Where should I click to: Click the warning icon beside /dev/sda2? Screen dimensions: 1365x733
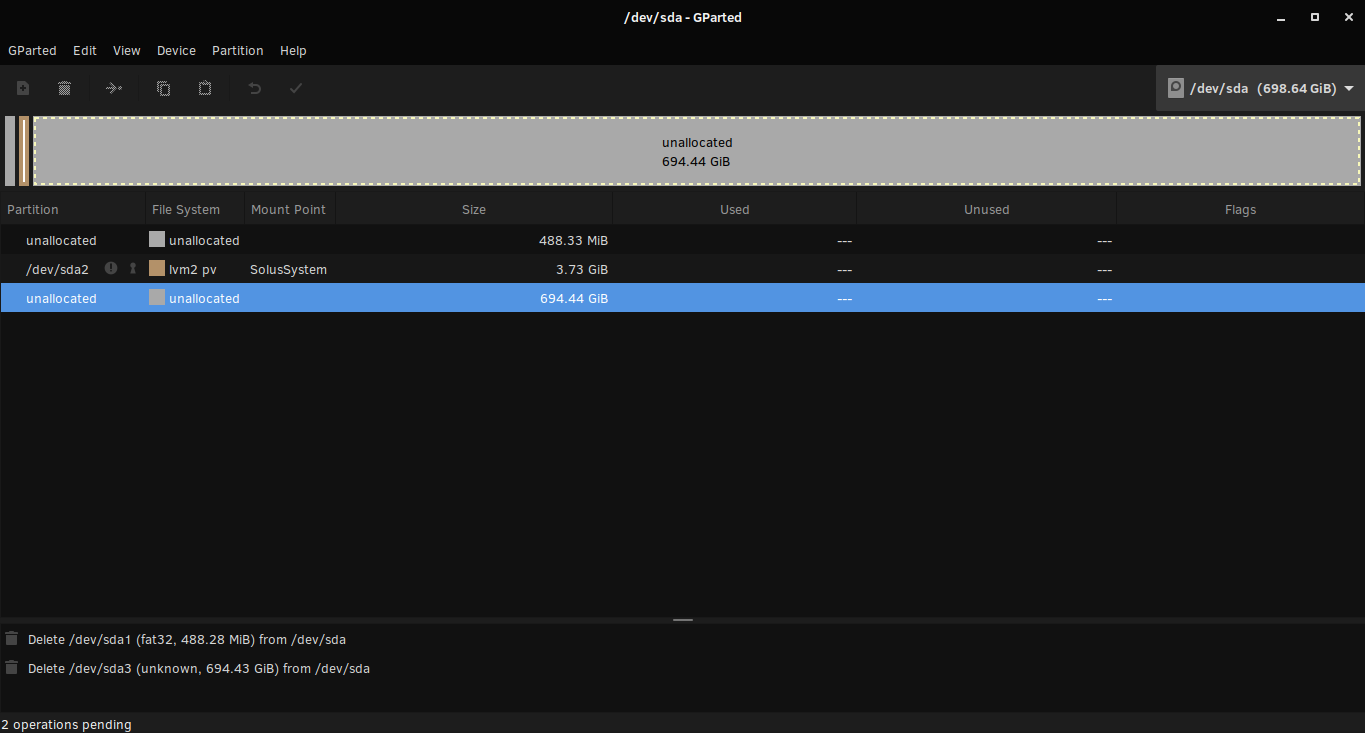pos(111,269)
